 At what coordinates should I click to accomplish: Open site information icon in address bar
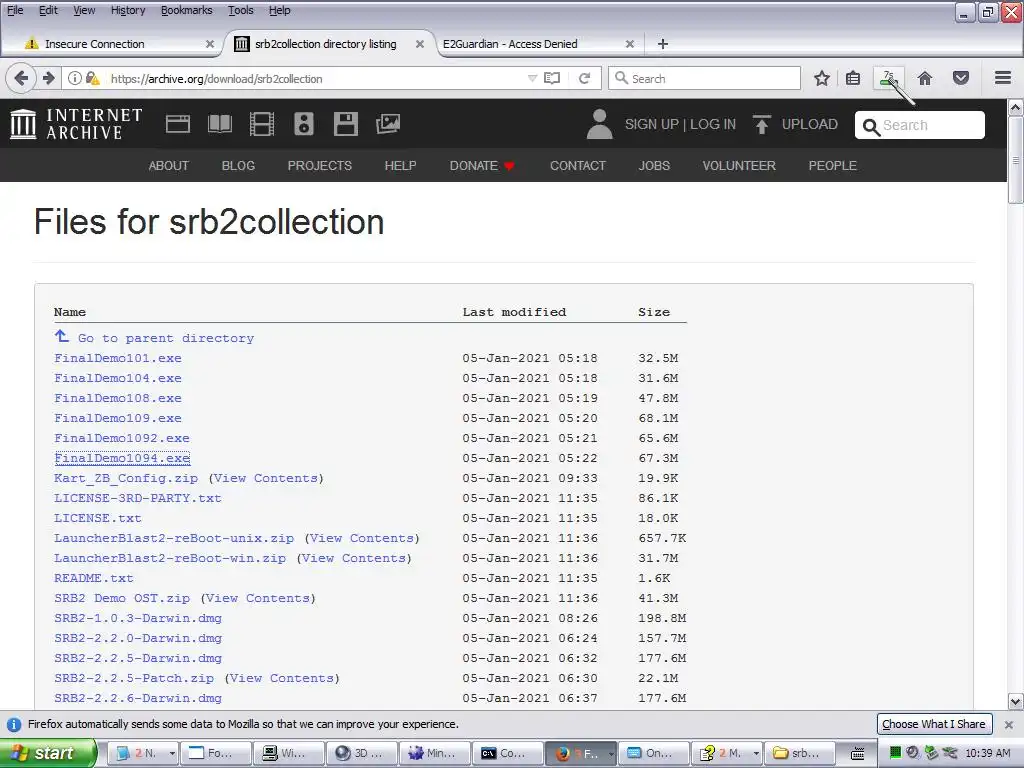(x=75, y=78)
